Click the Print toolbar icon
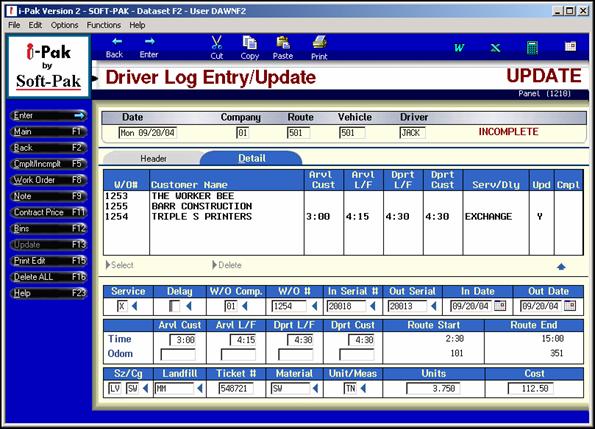The height and width of the screenshot is (429, 595). pos(320,43)
